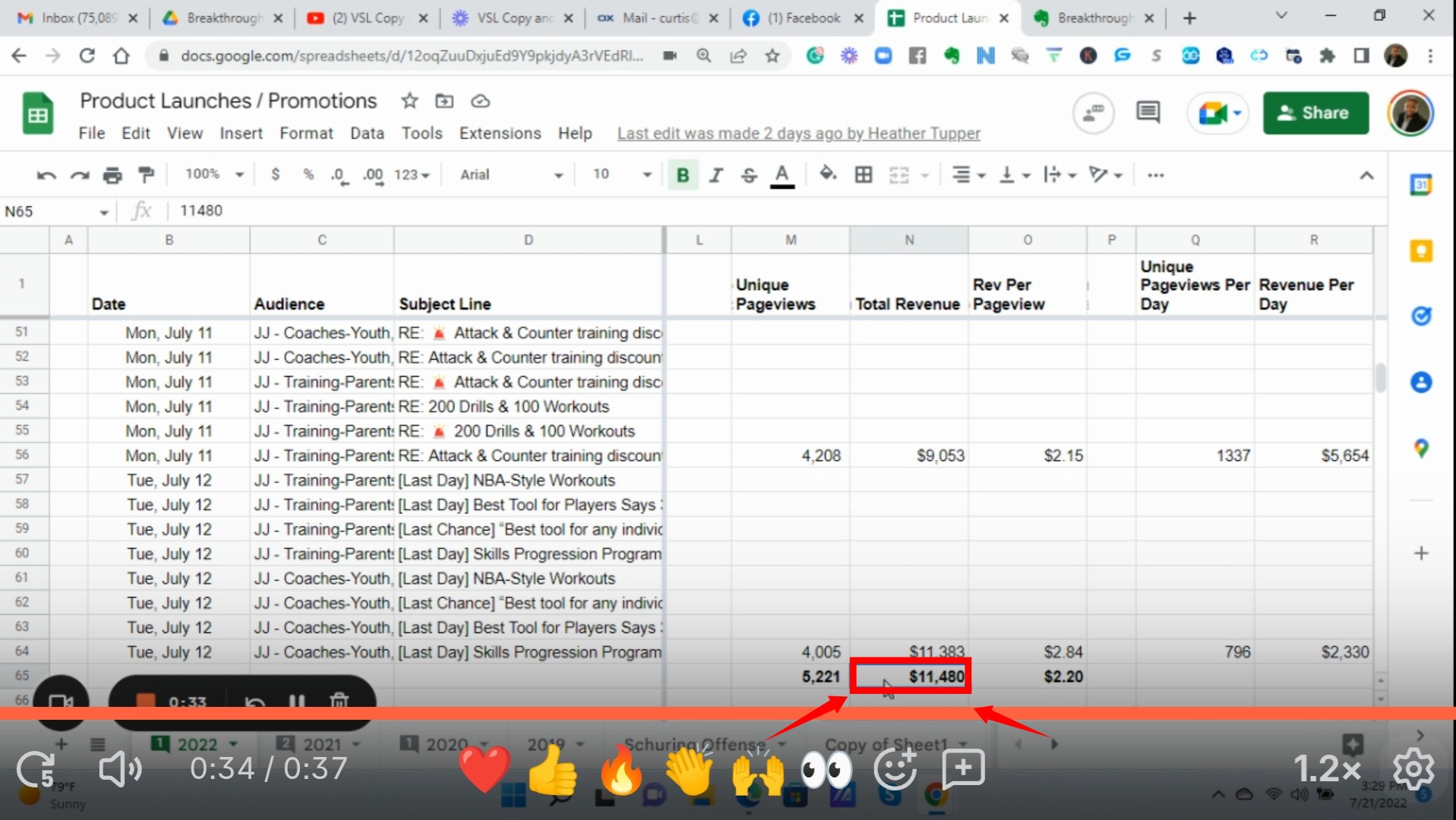Open Google Calendar in side panel
This screenshot has height=820, width=1456.
[x=1421, y=184]
